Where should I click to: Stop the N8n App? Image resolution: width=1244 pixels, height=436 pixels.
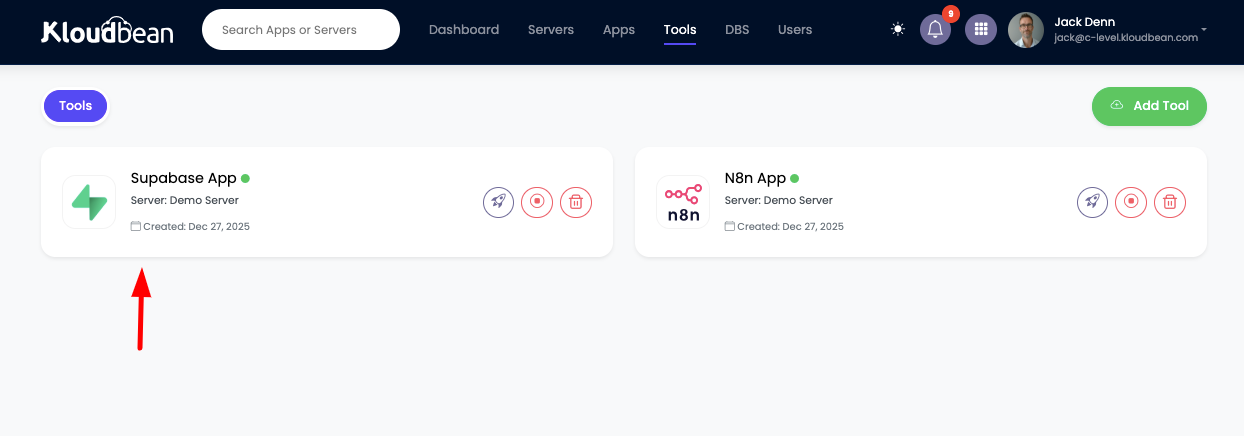pyautogui.click(x=1131, y=202)
